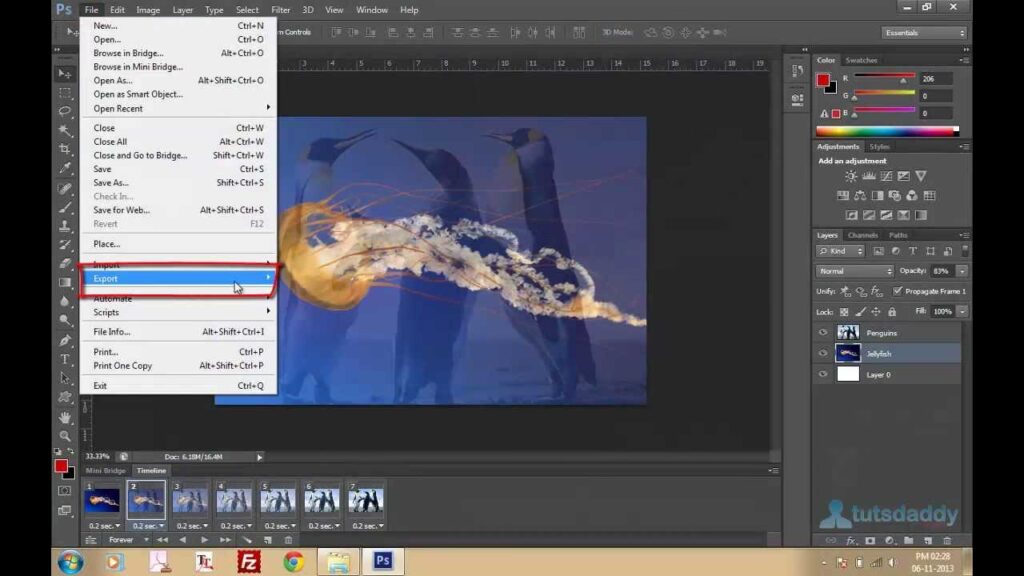Hide the Penguins layer
The height and width of the screenshot is (576, 1024).
[x=823, y=333]
